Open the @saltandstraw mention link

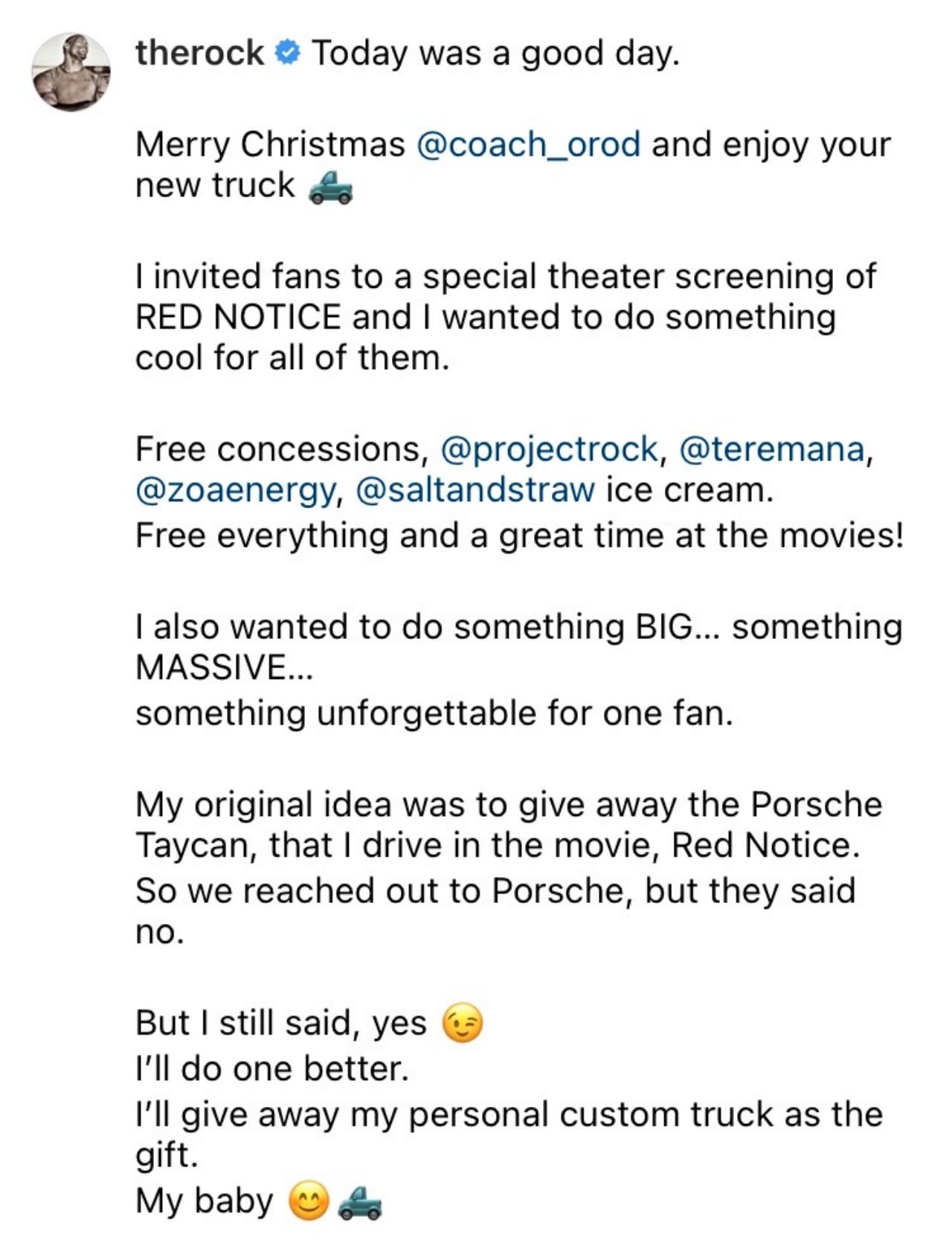click(476, 490)
